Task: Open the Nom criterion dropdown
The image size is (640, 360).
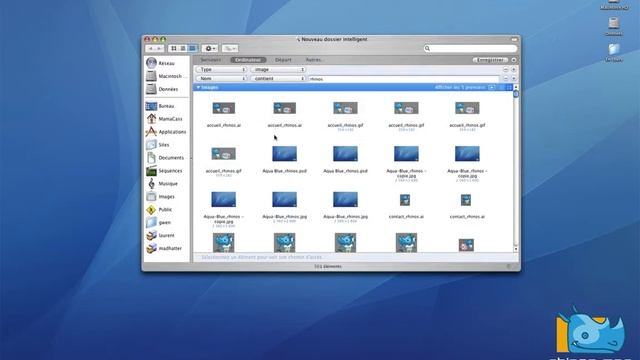Action: (x=221, y=78)
